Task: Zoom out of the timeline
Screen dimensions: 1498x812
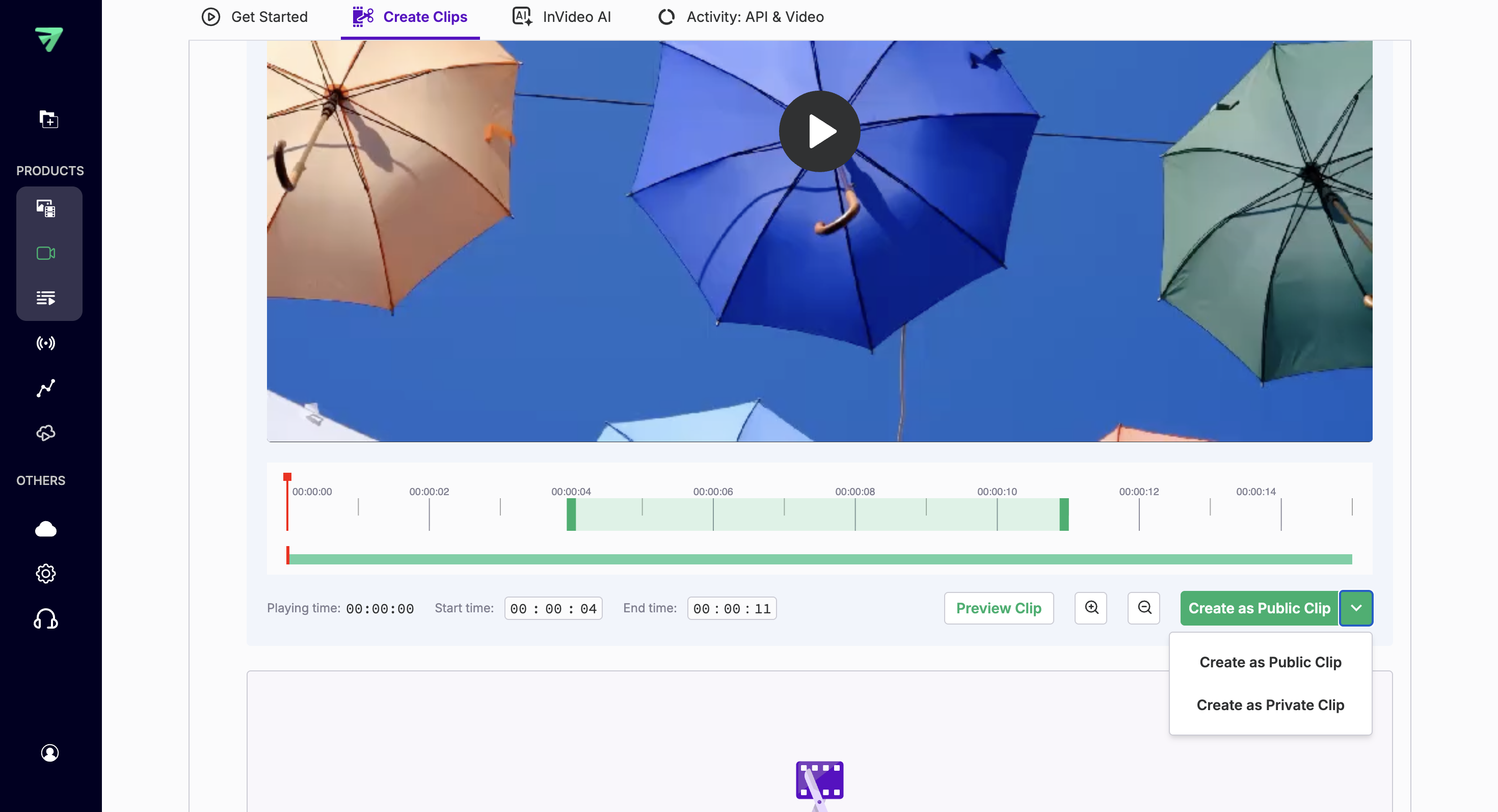Action: (x=1144, y=608)
